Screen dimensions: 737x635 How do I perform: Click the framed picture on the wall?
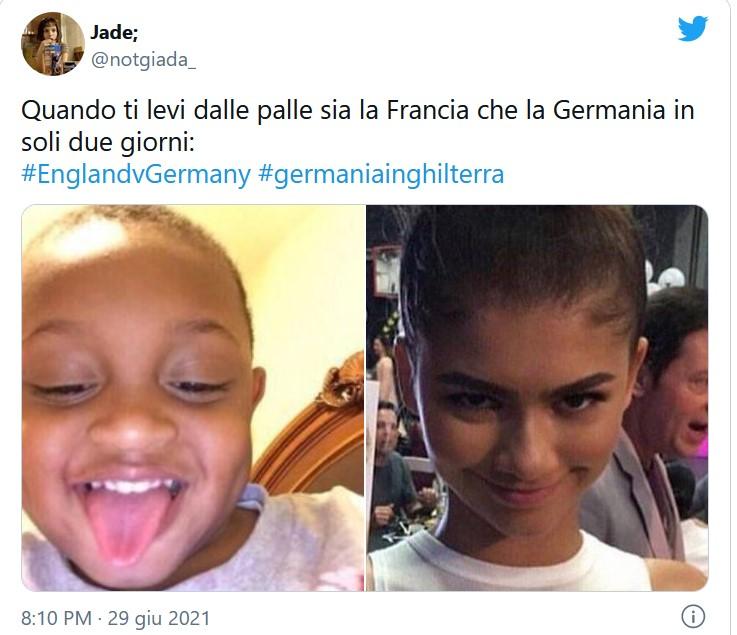coord(385,273)
